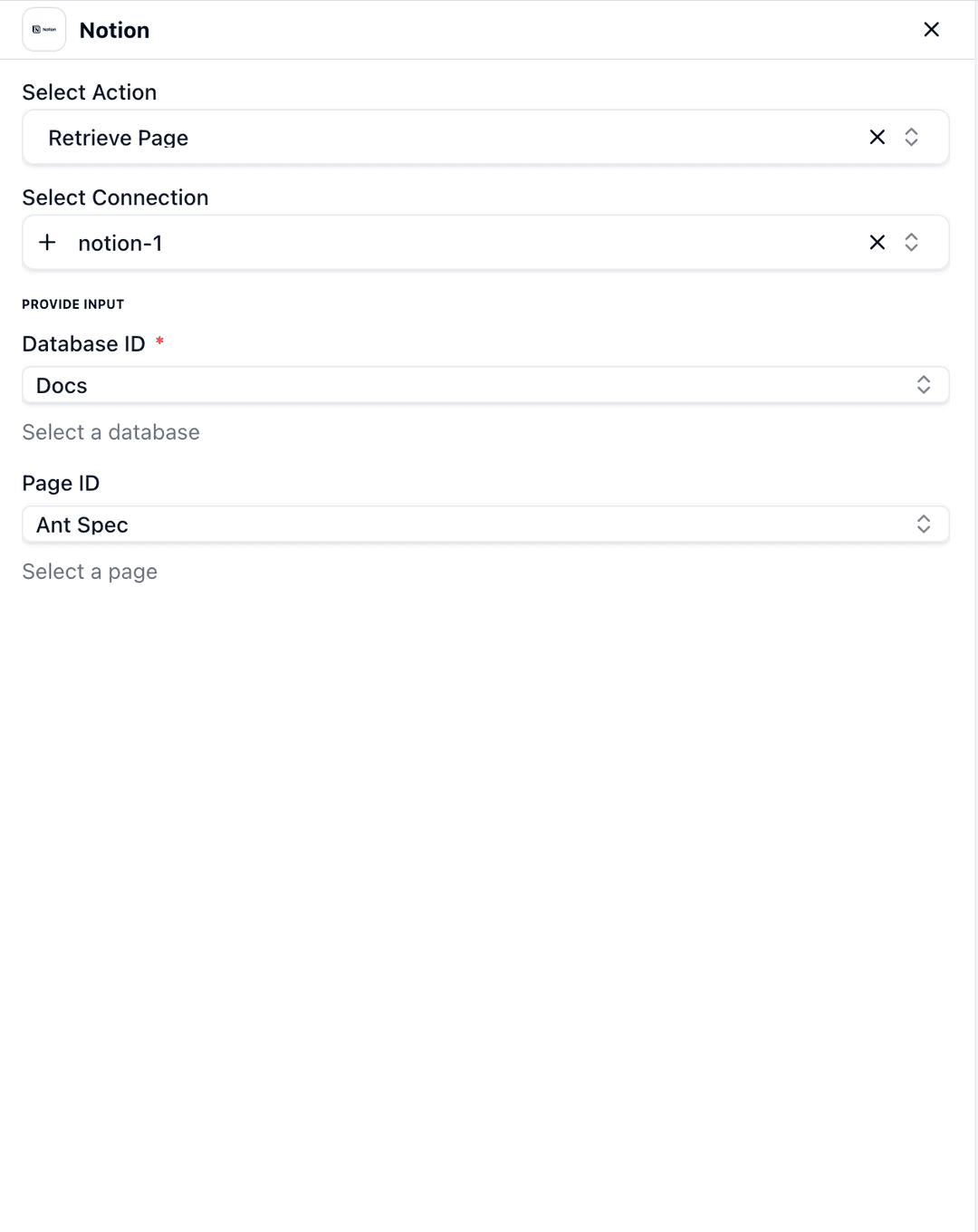The width and height of the screenshot is (978, 1232).
Task: Click the plus icon next to notion-1
Action: coord(46,242)
